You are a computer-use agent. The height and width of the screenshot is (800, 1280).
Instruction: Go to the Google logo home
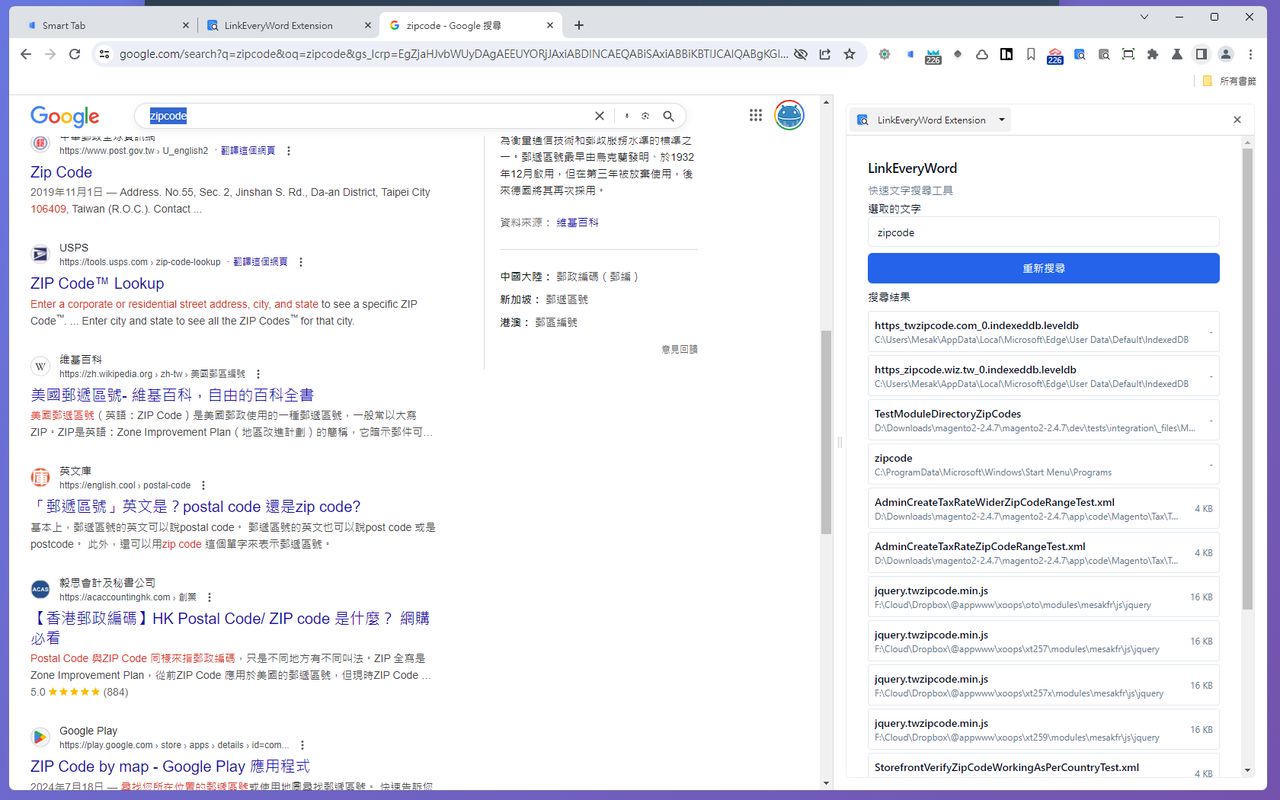(65, 116)
